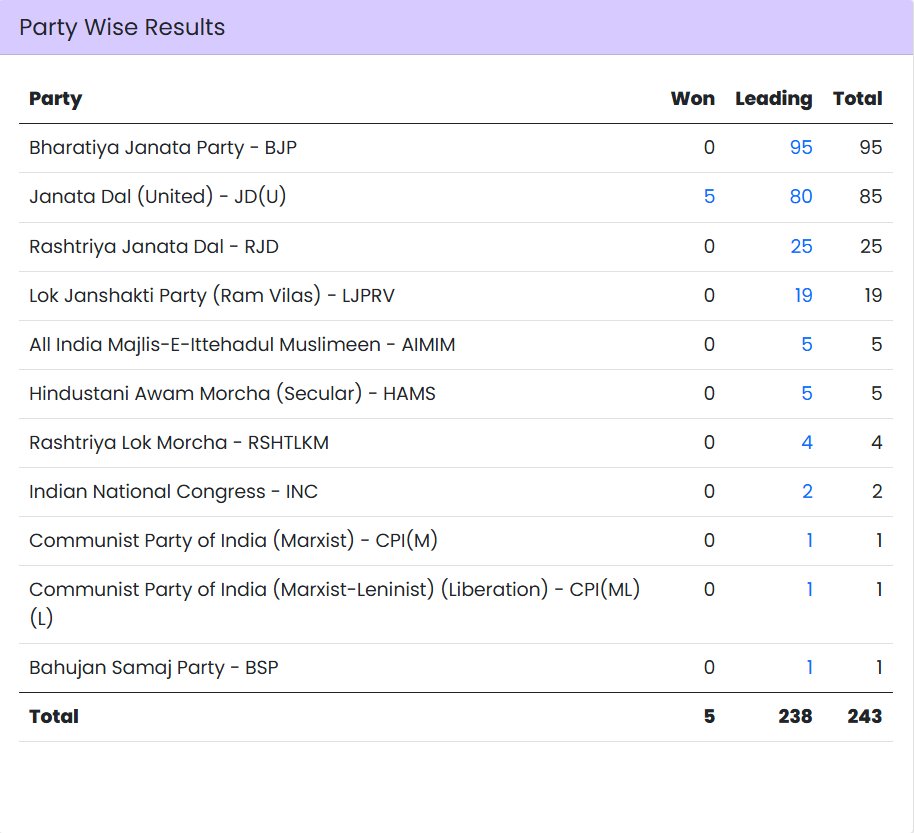Sort by the Leading column header

click(773, 98)
